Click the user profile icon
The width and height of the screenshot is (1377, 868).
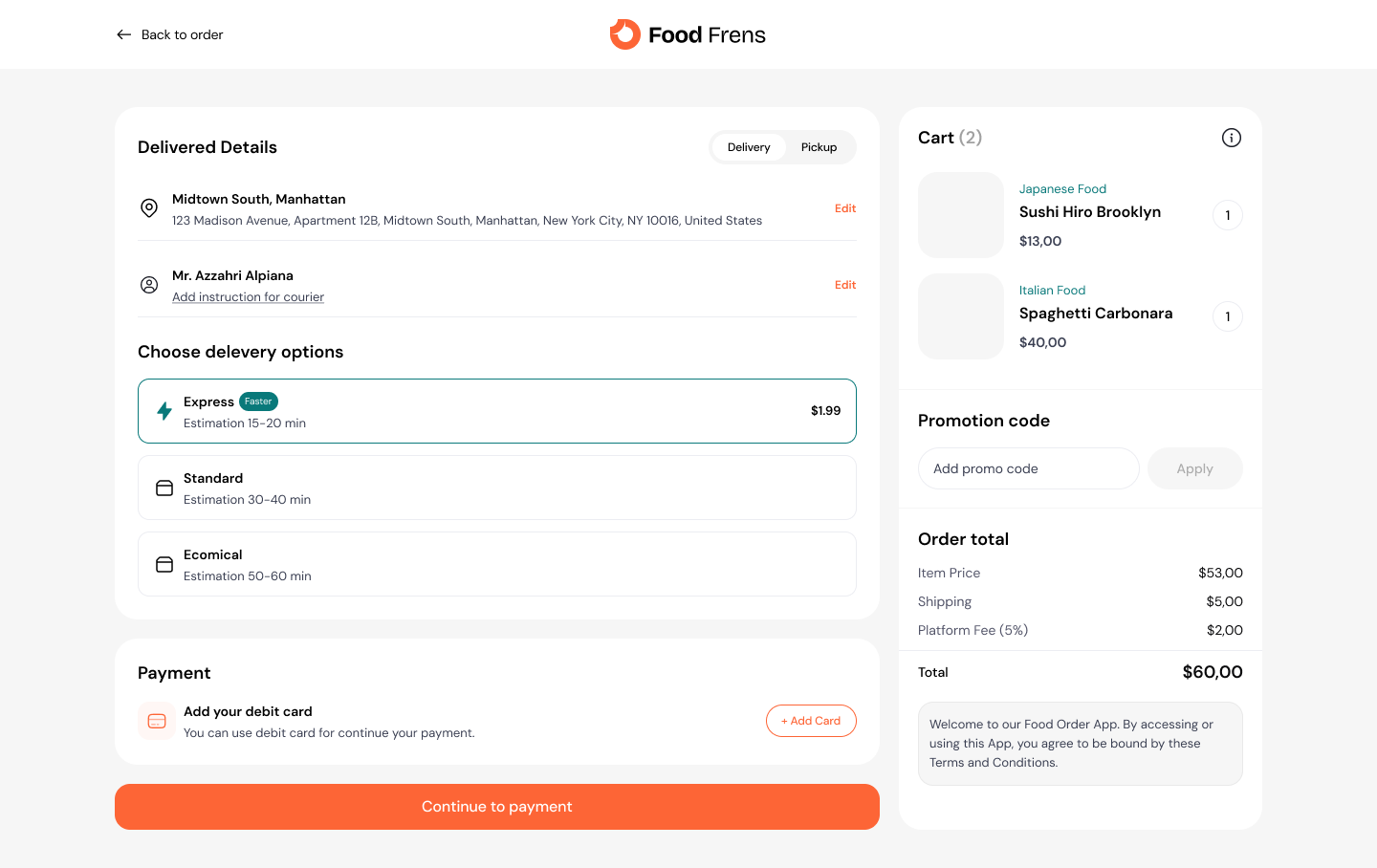click(149, 285)
